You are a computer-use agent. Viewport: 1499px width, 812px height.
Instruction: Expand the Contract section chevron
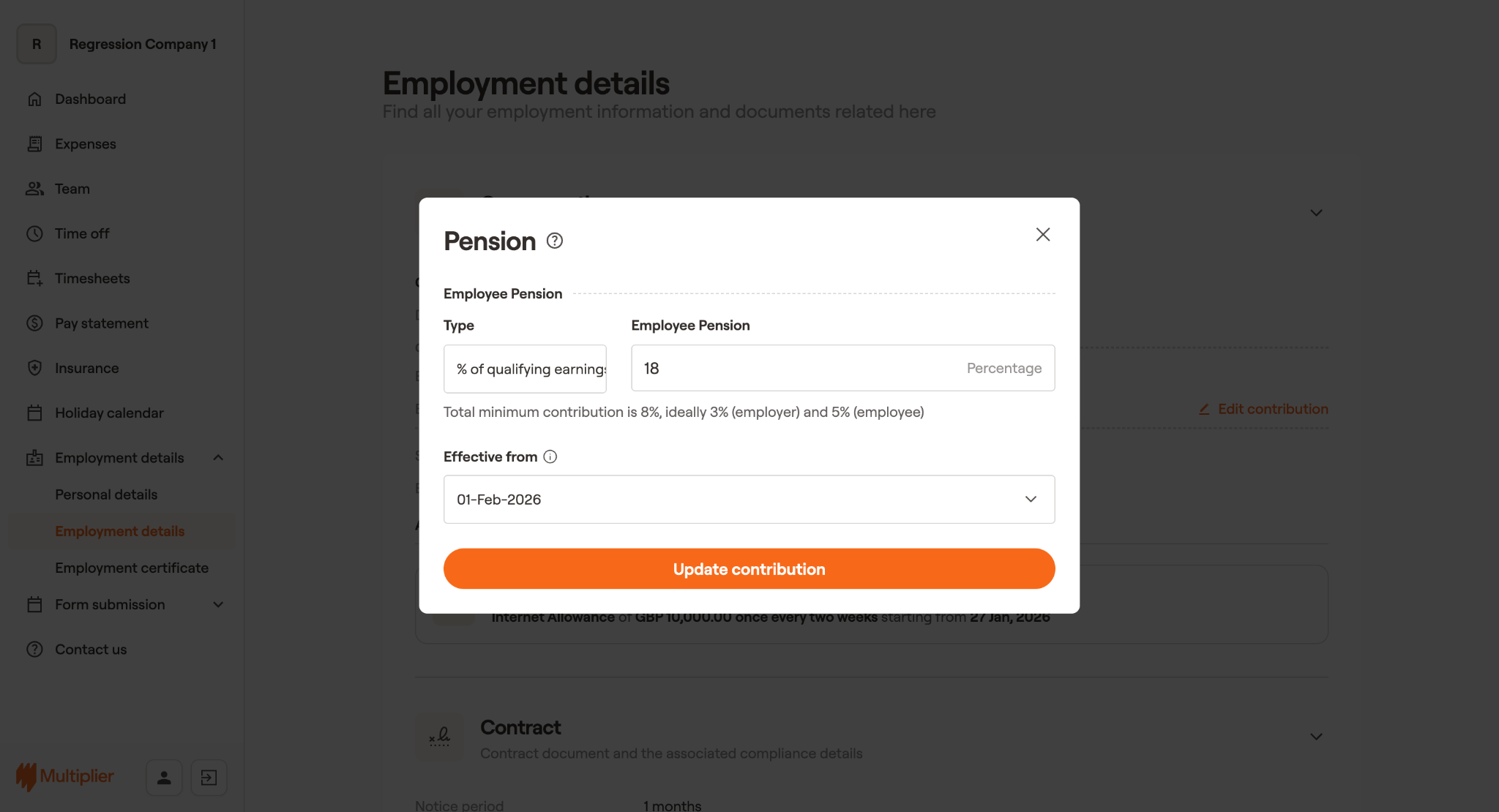pos(1316,737)
